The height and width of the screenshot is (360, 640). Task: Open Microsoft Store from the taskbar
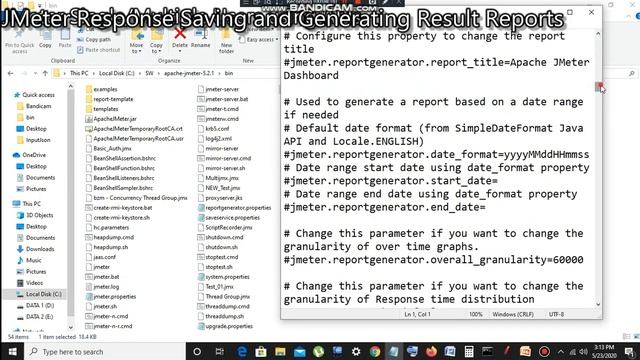click(261, 351)
